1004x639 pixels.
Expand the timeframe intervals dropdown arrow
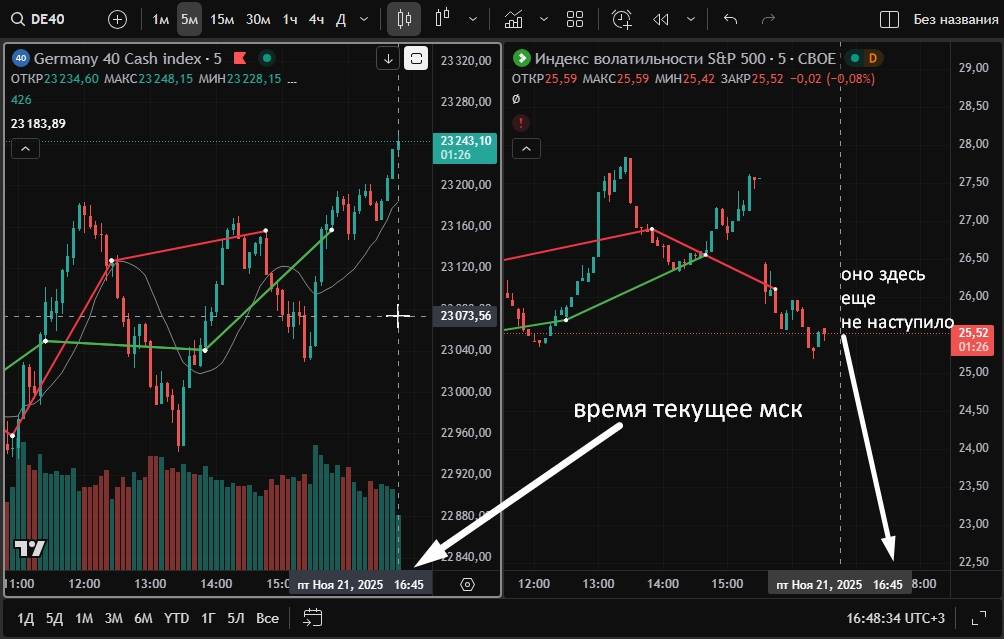[x=363, y=19]
